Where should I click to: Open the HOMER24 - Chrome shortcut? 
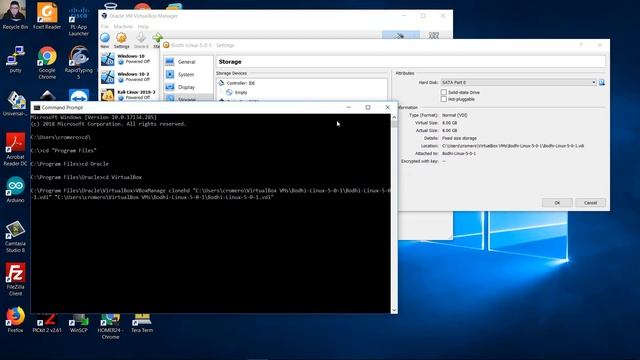point(110,326)
